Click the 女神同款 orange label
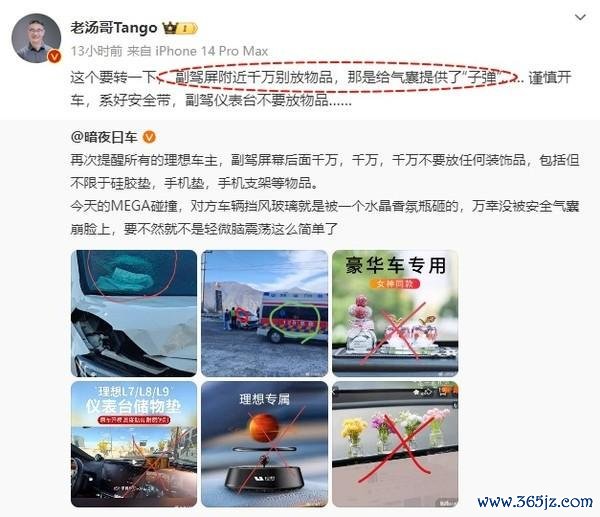The height and width of the screenshot is (517, 600). (395, 284)
